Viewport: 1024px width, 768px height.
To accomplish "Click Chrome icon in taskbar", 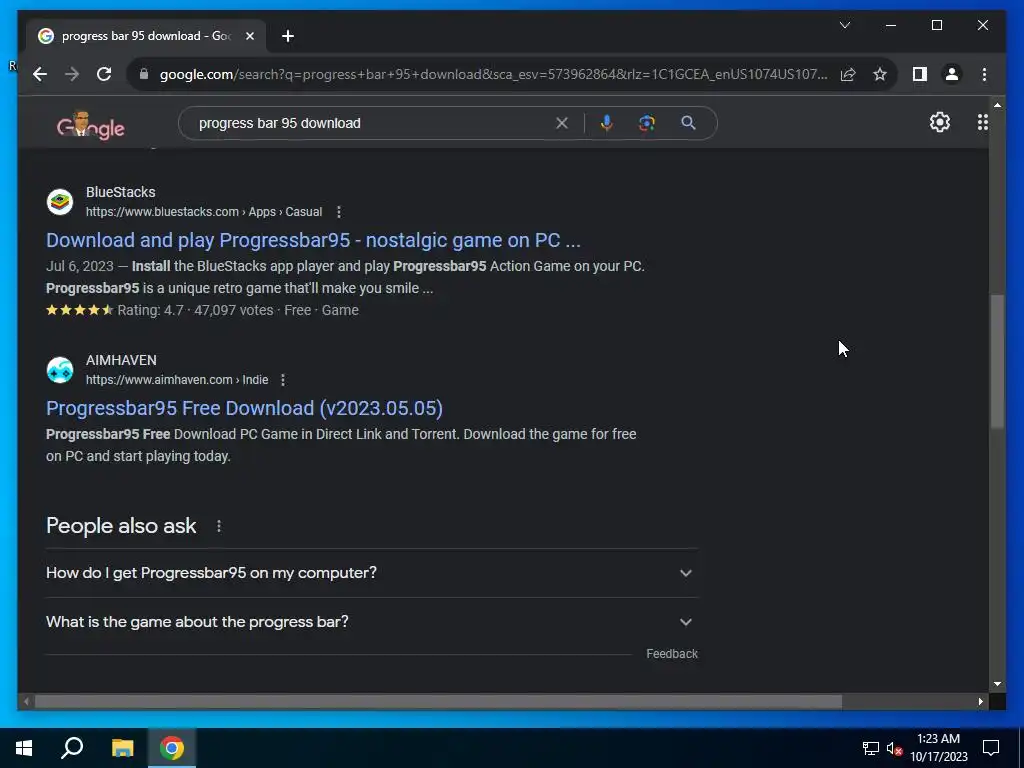I will coord(172,748).
